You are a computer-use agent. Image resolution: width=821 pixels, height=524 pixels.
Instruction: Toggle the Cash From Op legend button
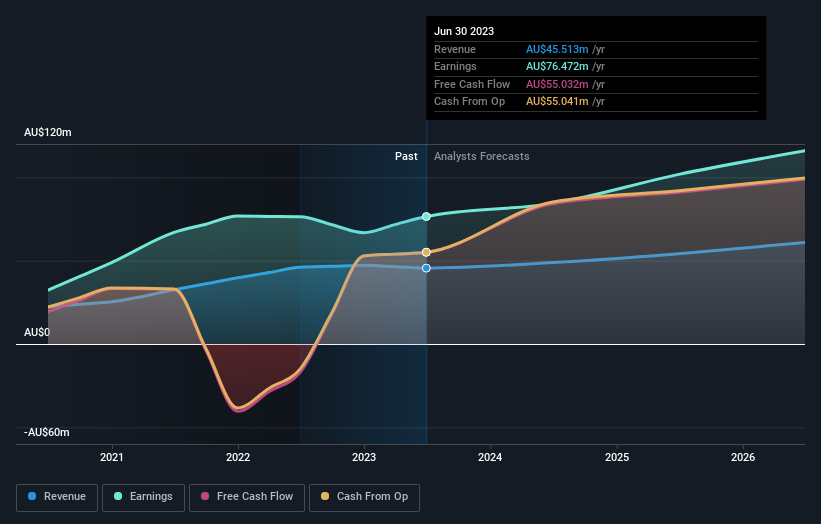364,497
